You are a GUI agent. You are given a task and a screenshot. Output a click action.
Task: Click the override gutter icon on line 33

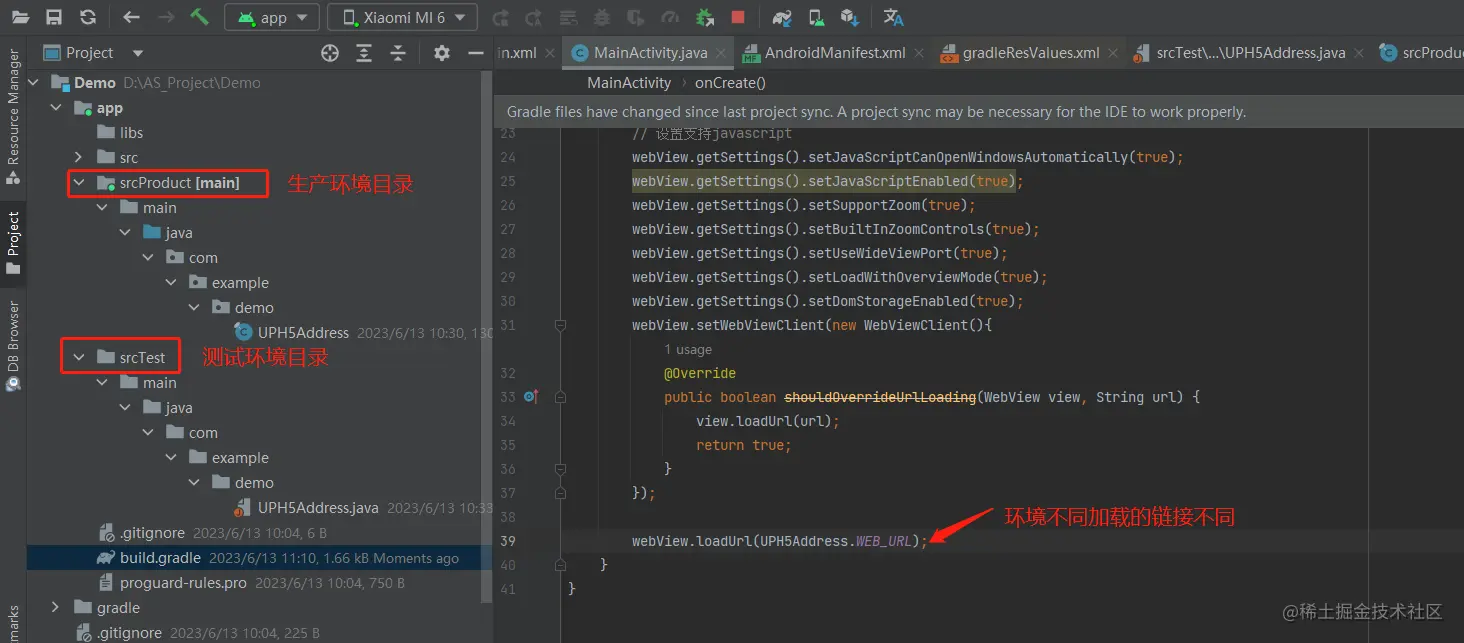(x=531, y=397)
